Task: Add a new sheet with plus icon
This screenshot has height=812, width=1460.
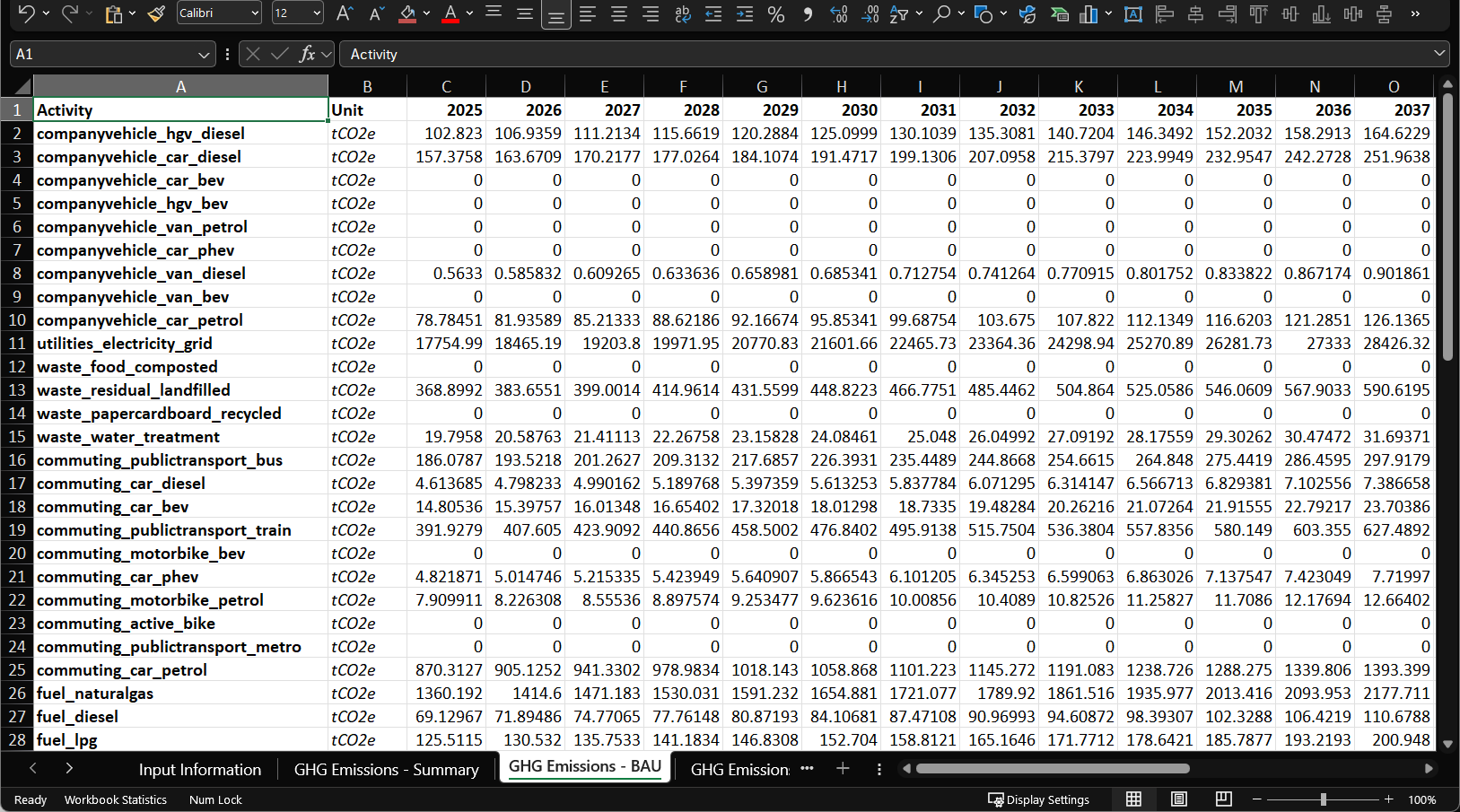Action: pyautogui.click(x=843, y=768)
